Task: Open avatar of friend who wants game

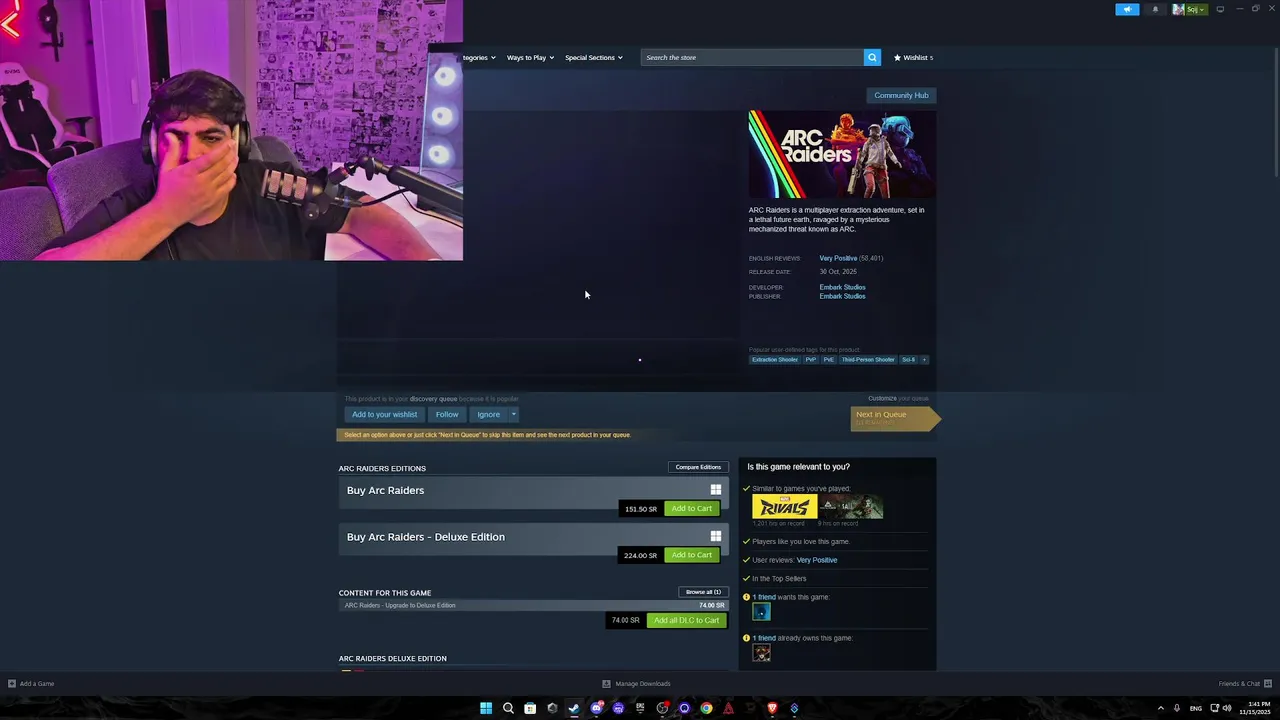Action: tap(762, 612)
